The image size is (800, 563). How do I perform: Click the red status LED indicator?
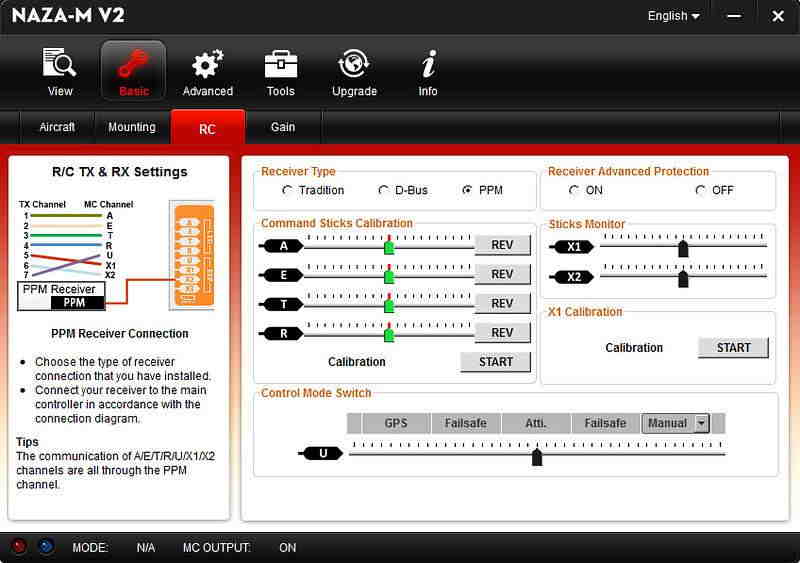click(x=19, y=547)
